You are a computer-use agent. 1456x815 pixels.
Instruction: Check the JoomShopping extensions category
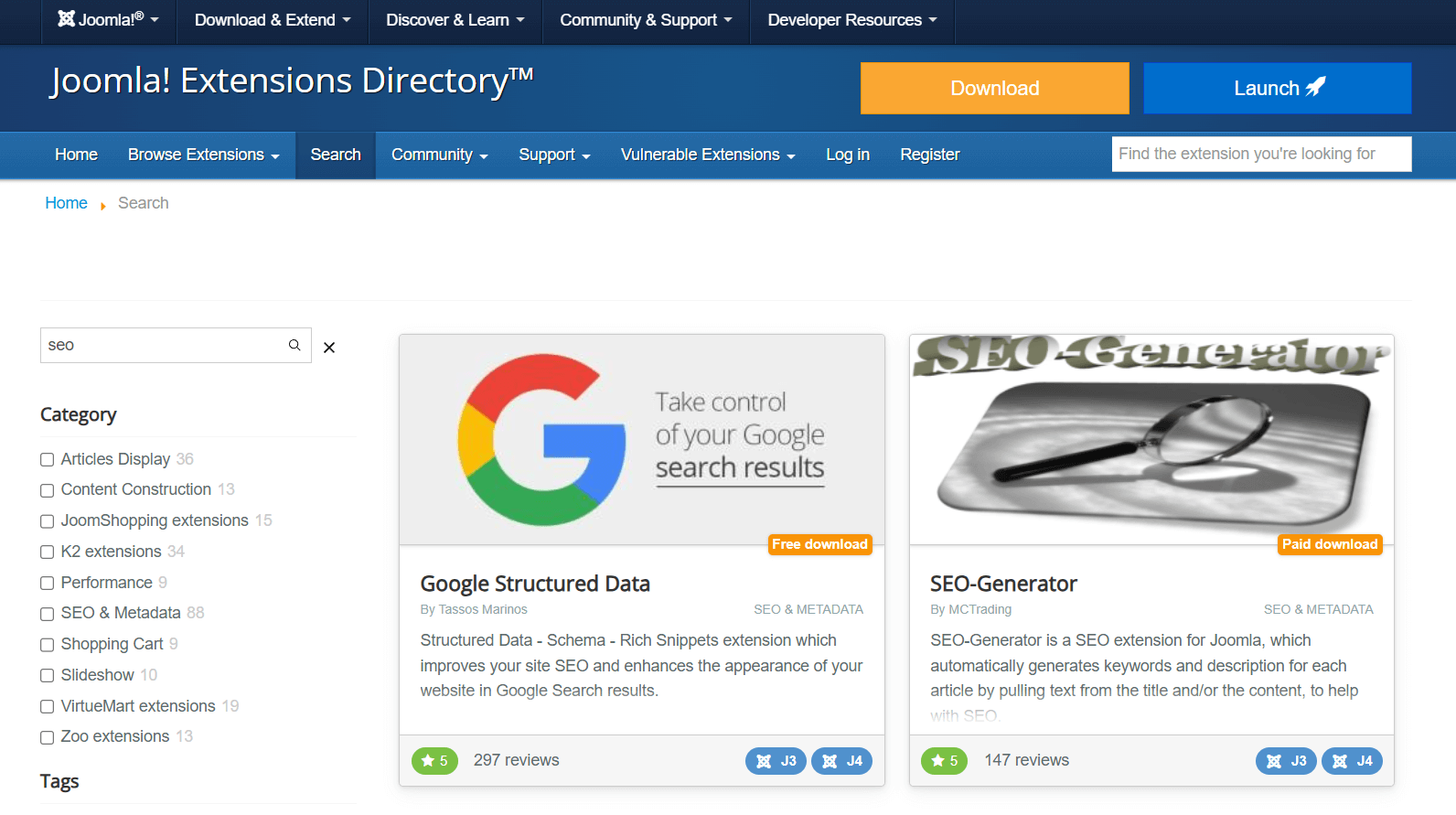pyautogui.click(x=48, y=521)
